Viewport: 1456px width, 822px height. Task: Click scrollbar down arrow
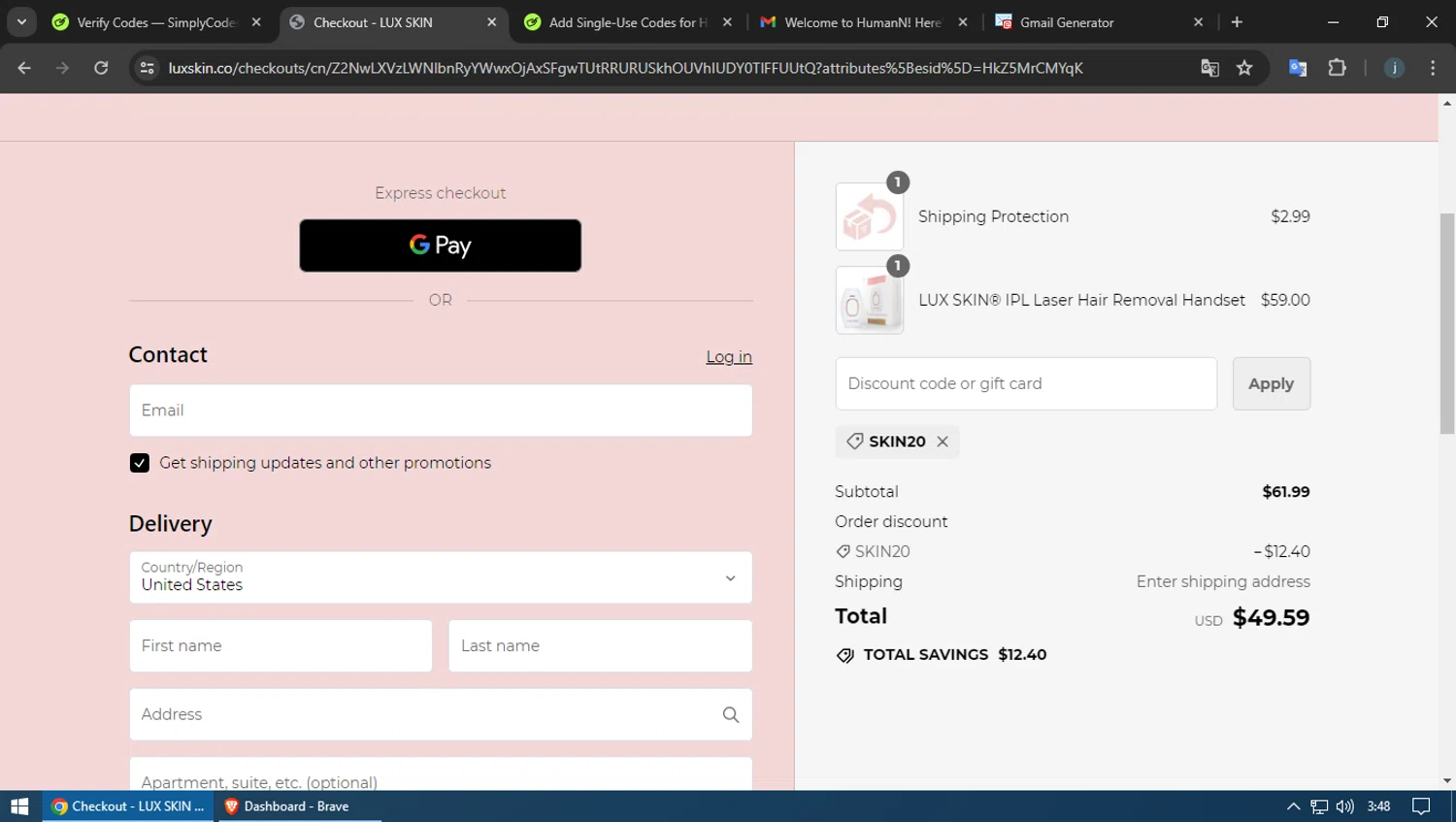point(1447,780)
